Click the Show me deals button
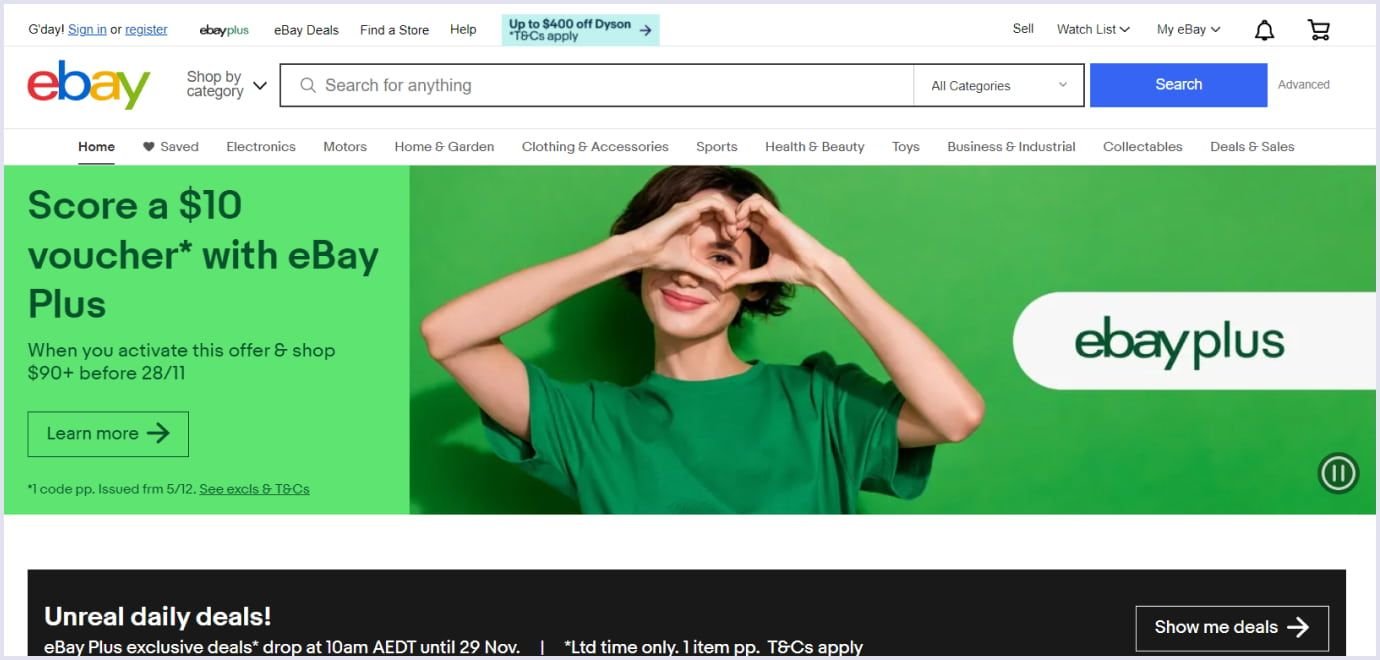 coord(1232,628)
